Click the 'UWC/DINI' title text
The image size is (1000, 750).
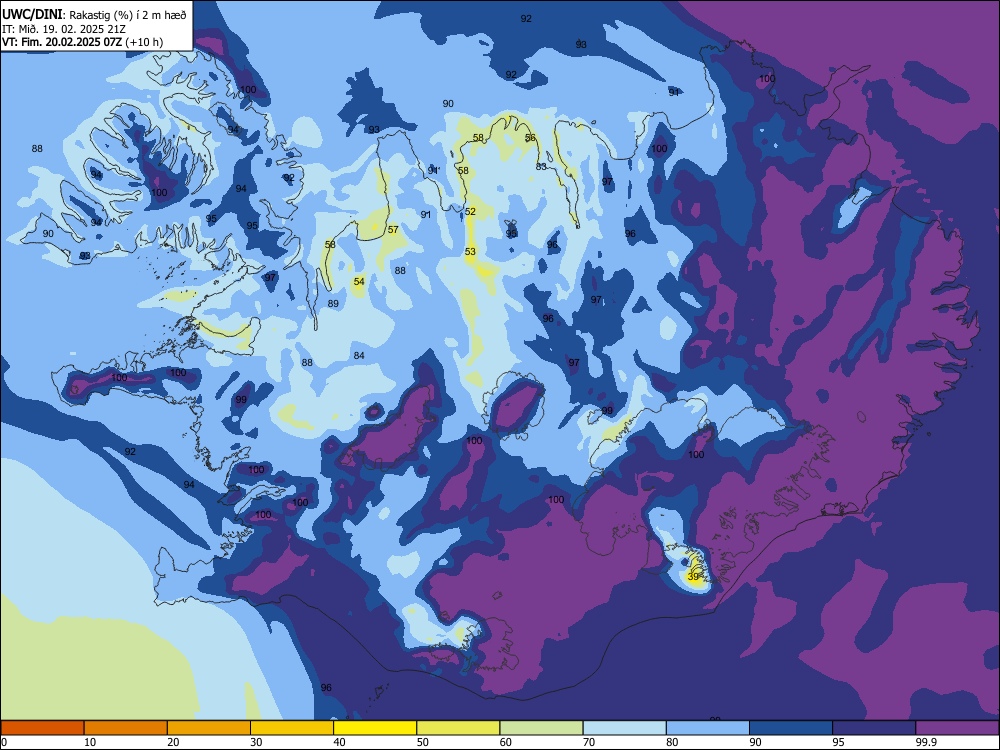pos(33,14)
